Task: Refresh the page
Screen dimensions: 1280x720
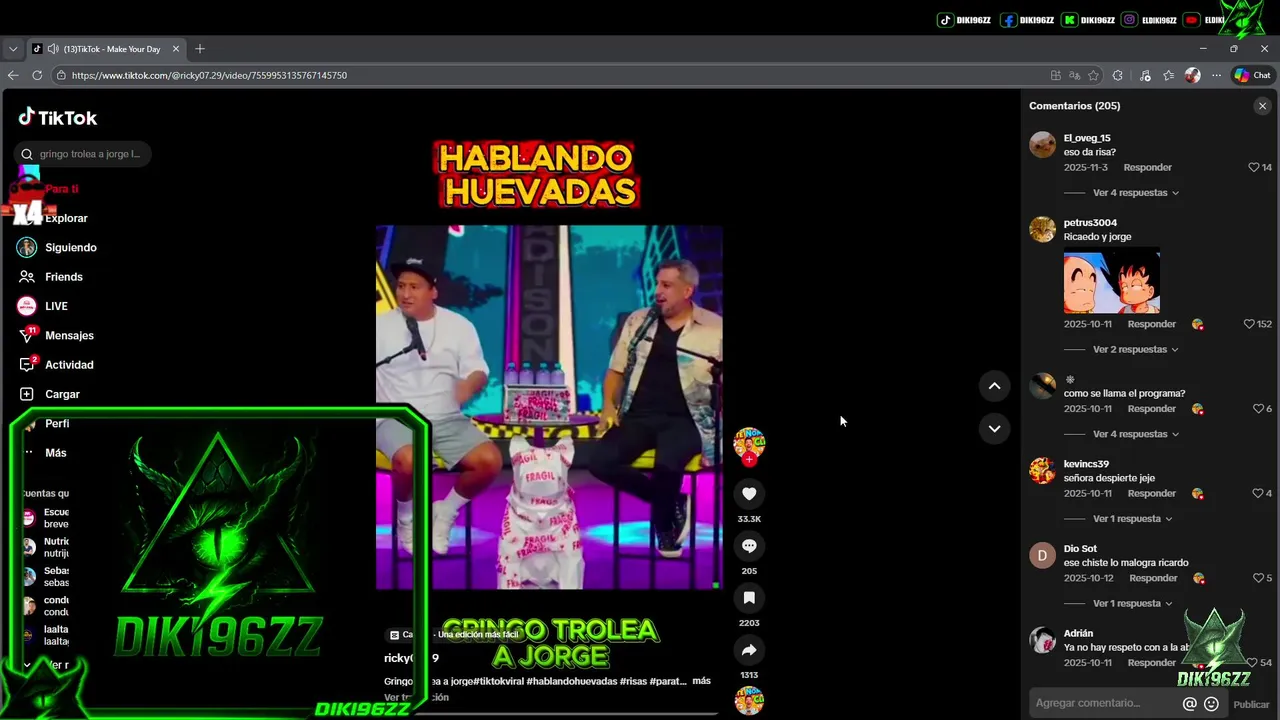Action: pyautogui.click(x=37, y=75)
